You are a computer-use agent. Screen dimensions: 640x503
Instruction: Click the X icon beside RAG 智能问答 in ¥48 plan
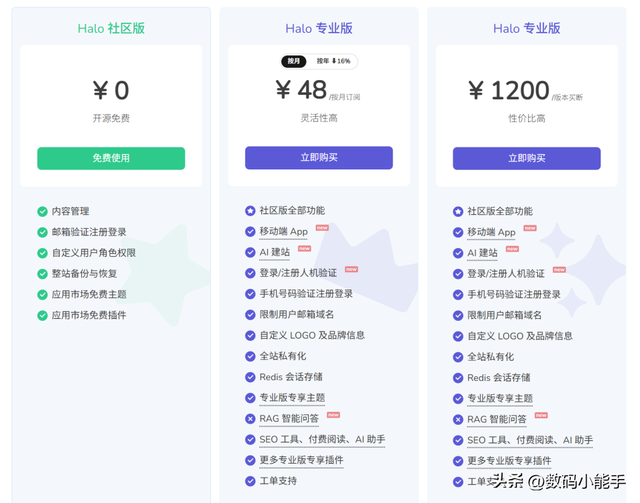[250, 419]
